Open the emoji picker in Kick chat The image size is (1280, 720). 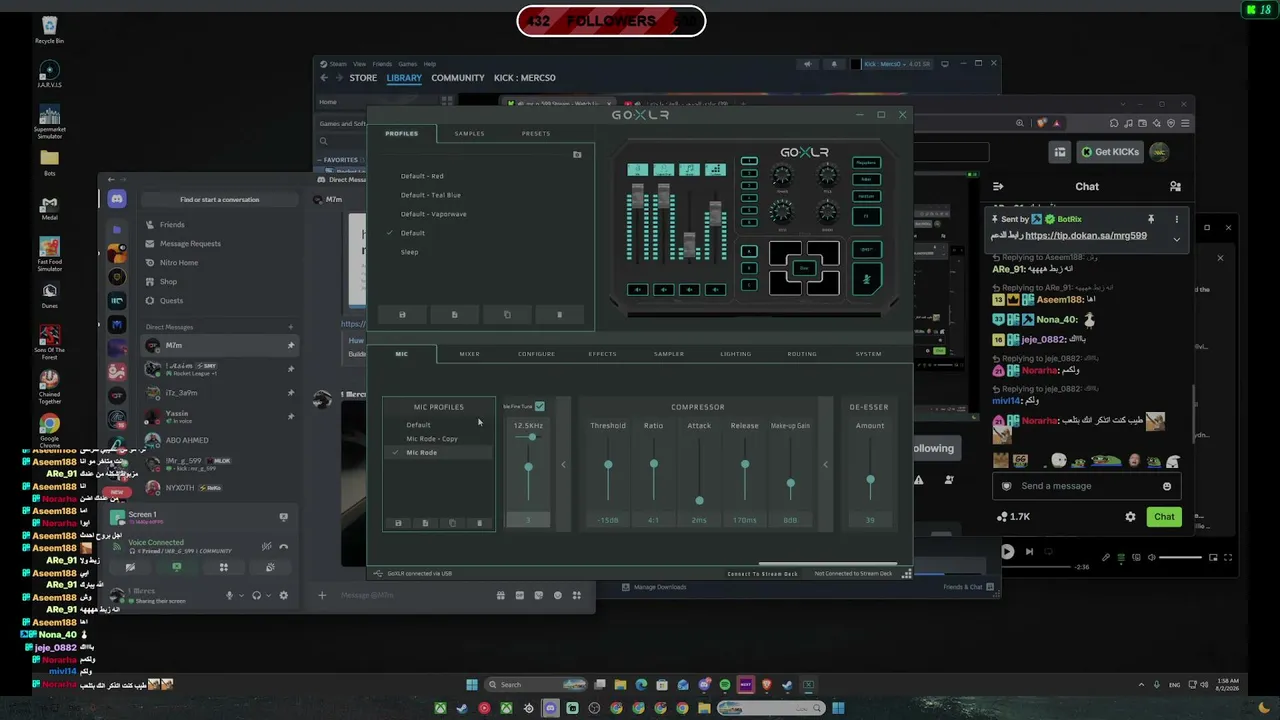pos(1167,486)
